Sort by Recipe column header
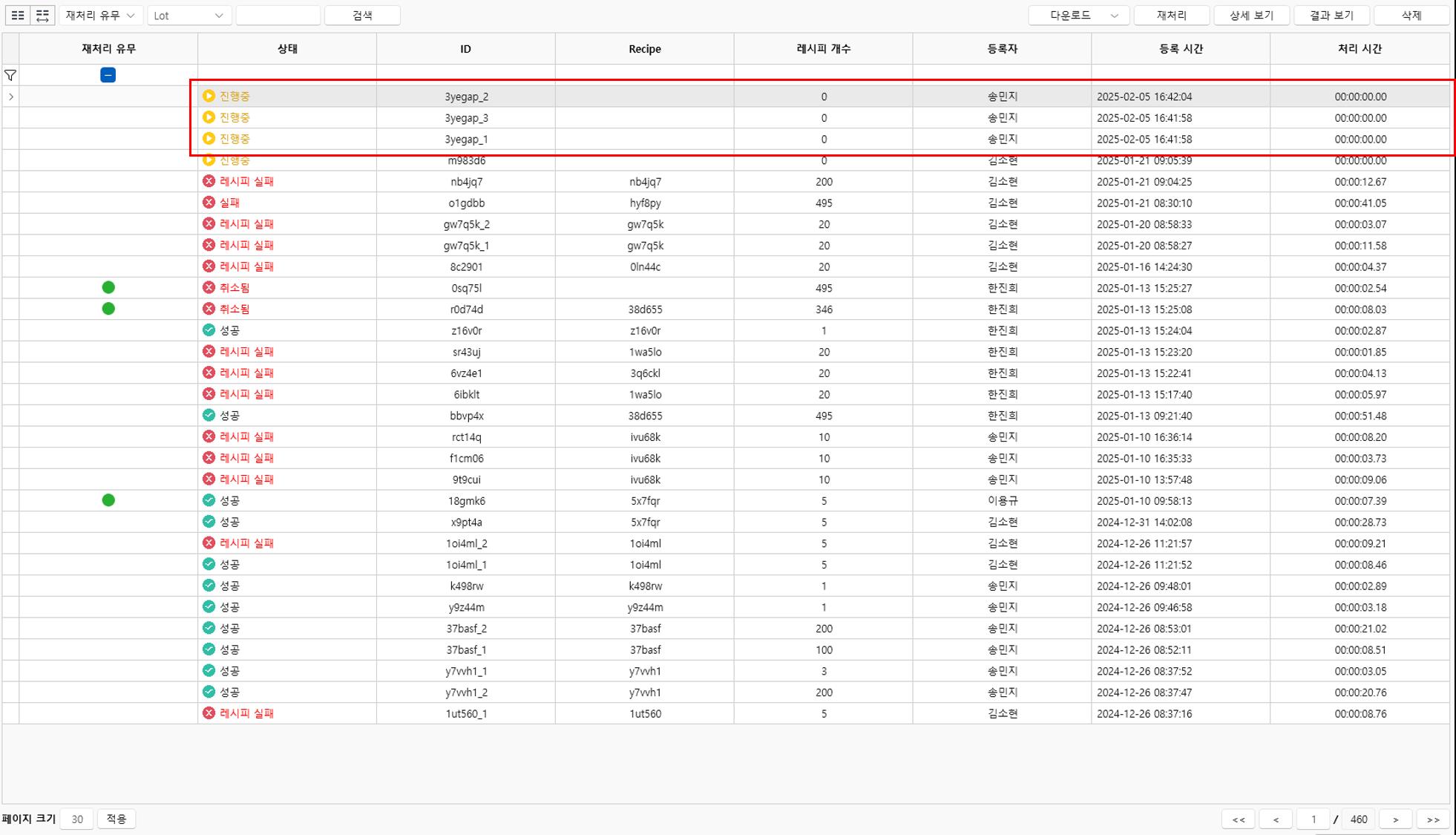 click(644, 49)
